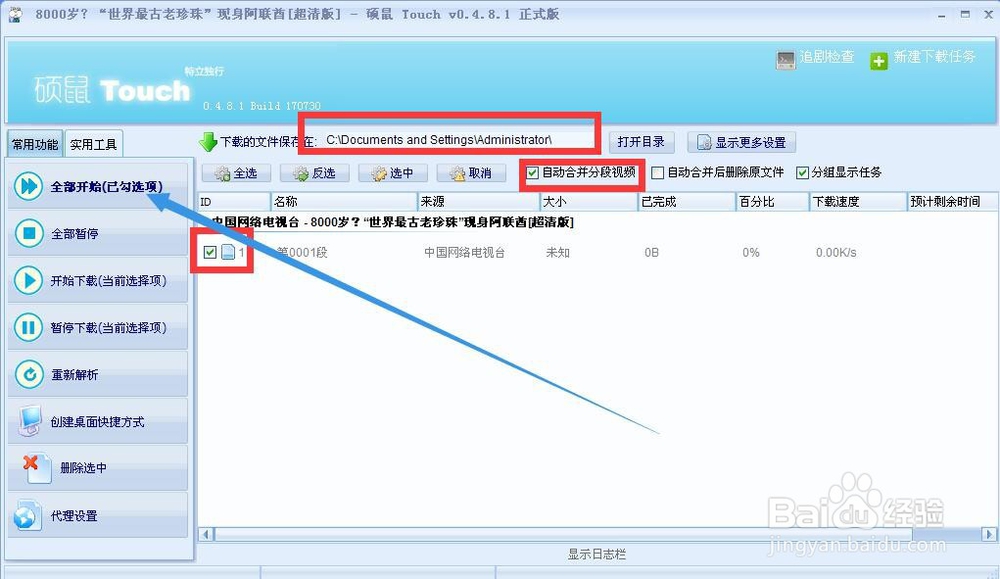Click the 显示更多设置 button label
Viewport: 1000px width, 579px height.
pyautogui.click(x=751, y=143)
